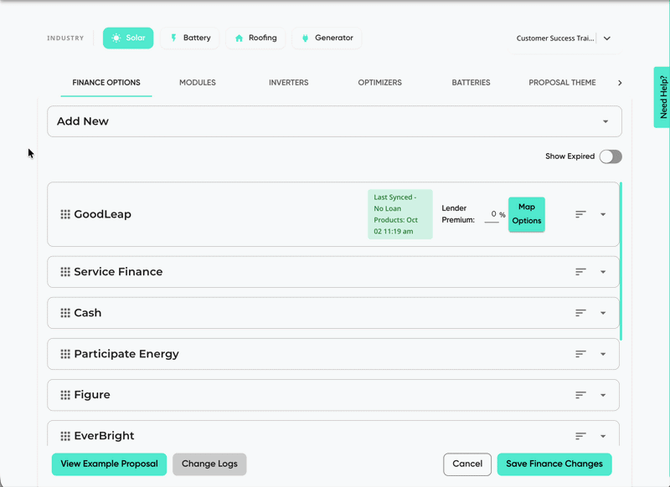
Task: Click the GoodLeap Map Options button
Action: (526, 214)
